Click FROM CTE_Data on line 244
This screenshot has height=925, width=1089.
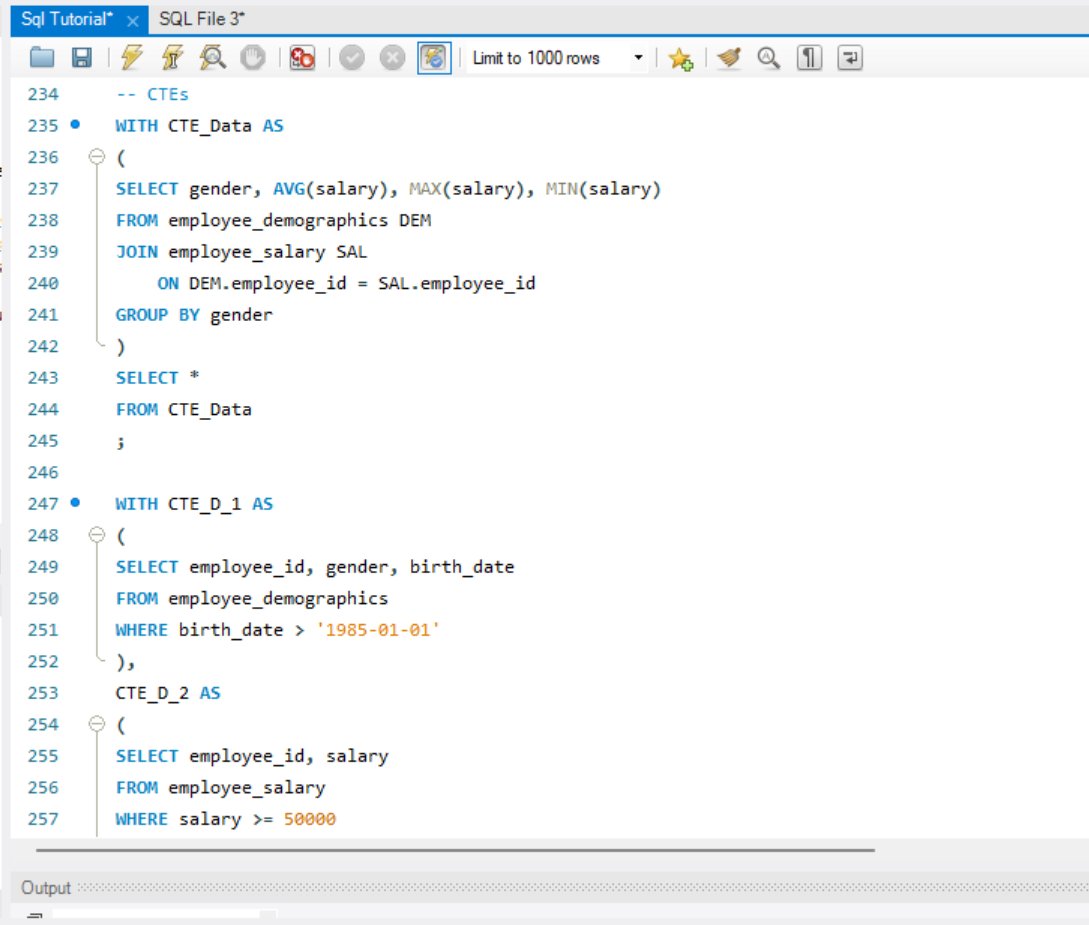(x=183, y=410)
